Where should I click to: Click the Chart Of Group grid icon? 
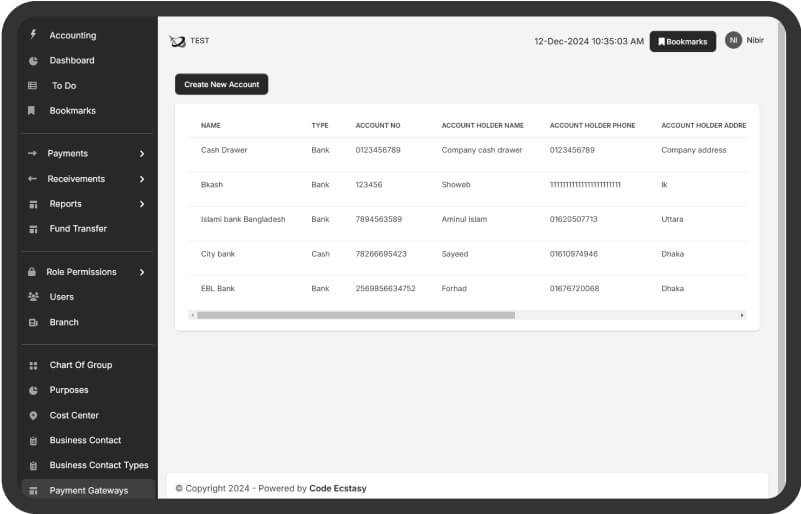33,366
